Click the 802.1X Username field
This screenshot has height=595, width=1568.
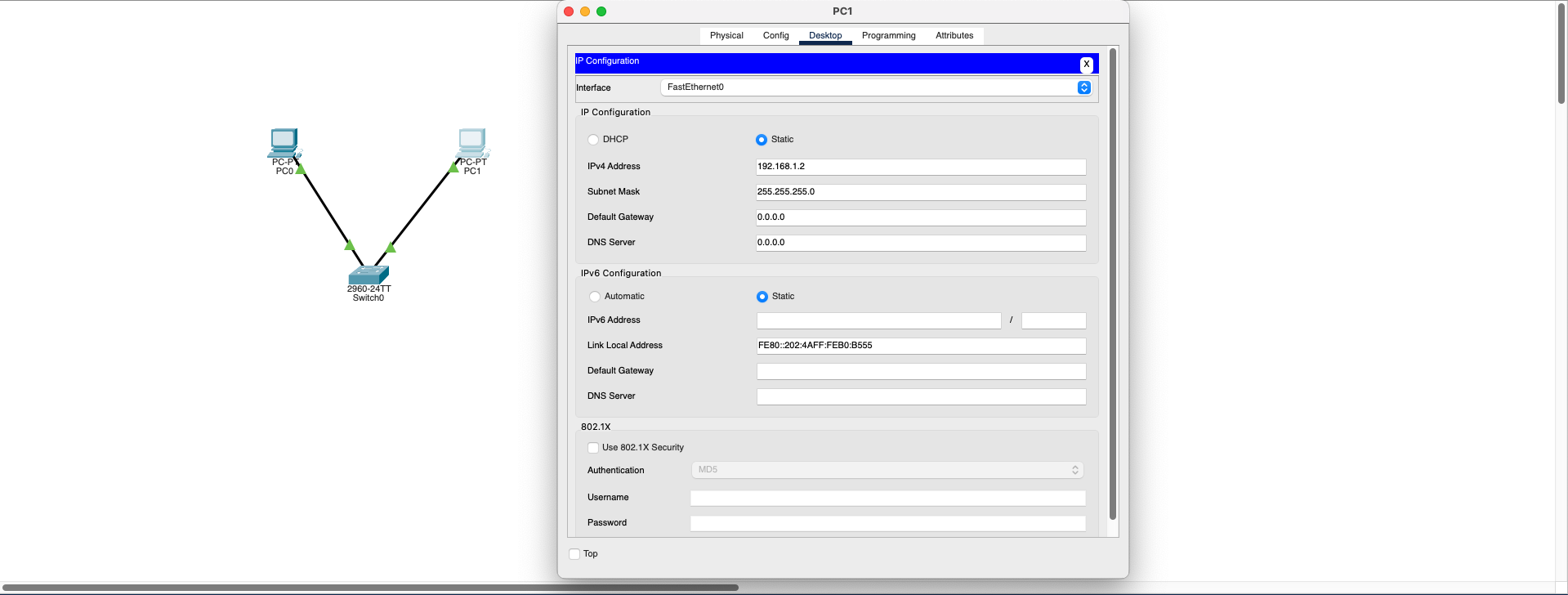[888, 498]
